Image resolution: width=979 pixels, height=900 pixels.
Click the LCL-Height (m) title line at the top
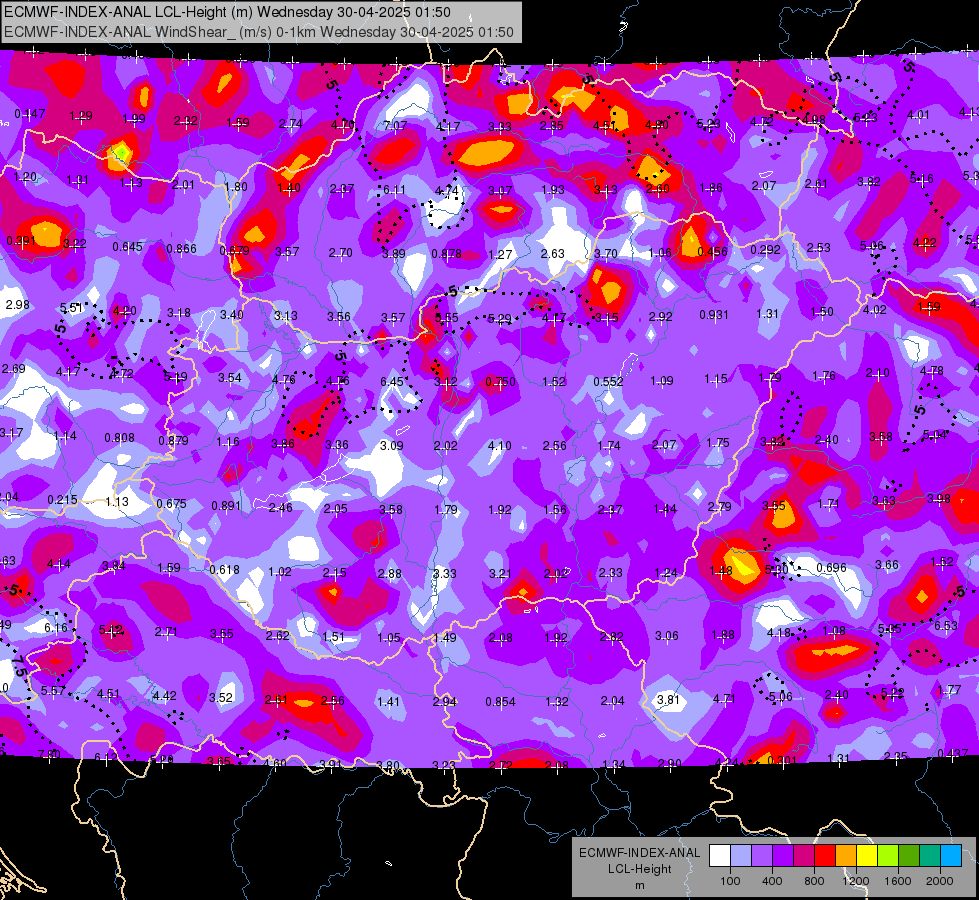point(227,12)
